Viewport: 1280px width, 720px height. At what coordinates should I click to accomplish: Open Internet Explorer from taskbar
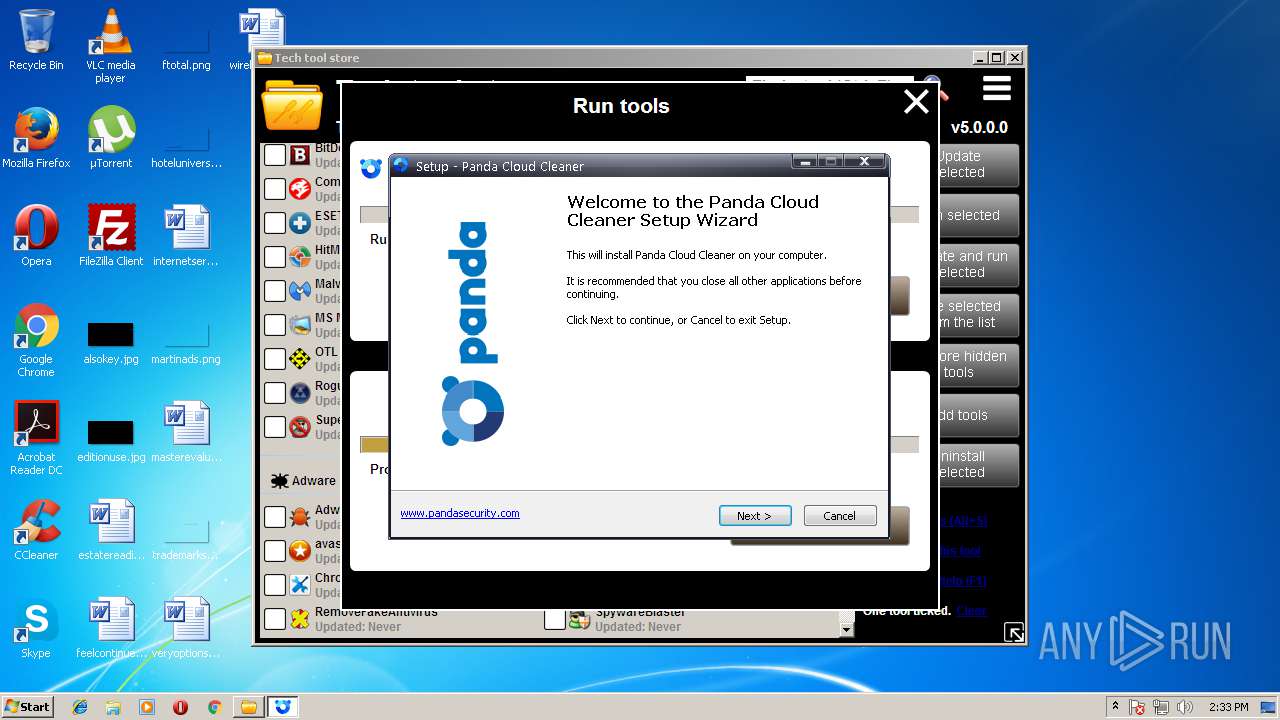pyautogui.click(x=80, y=707)
